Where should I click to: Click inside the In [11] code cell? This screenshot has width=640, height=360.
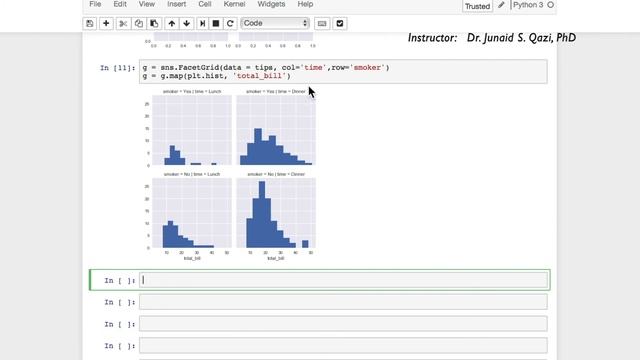pos(343,72)
